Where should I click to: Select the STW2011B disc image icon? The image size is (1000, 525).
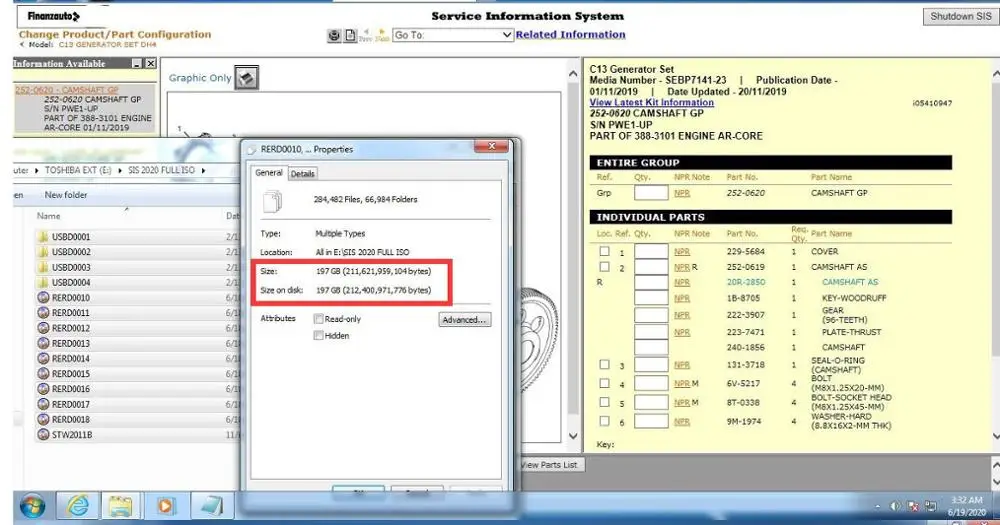coord(43,434)
